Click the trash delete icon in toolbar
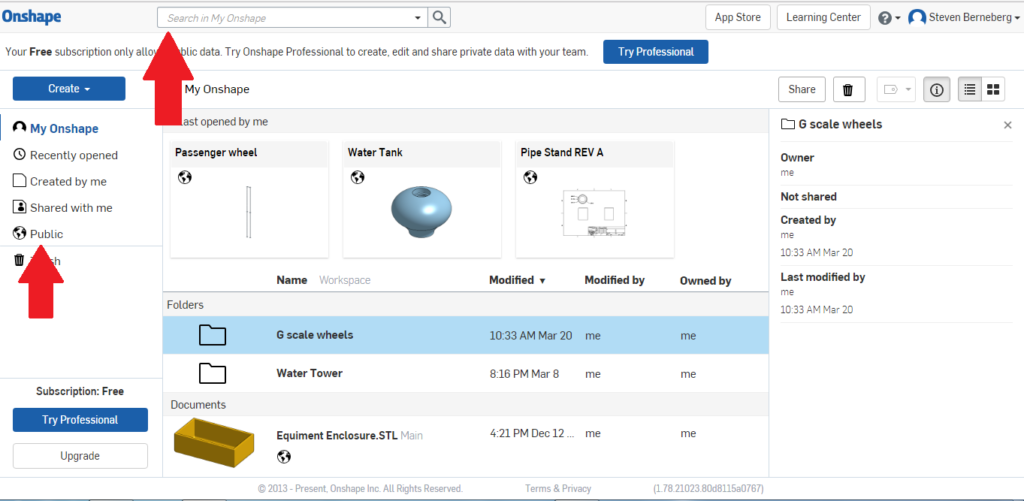The width and height of the screenshot is (1024, 501). tap(848, 90)
